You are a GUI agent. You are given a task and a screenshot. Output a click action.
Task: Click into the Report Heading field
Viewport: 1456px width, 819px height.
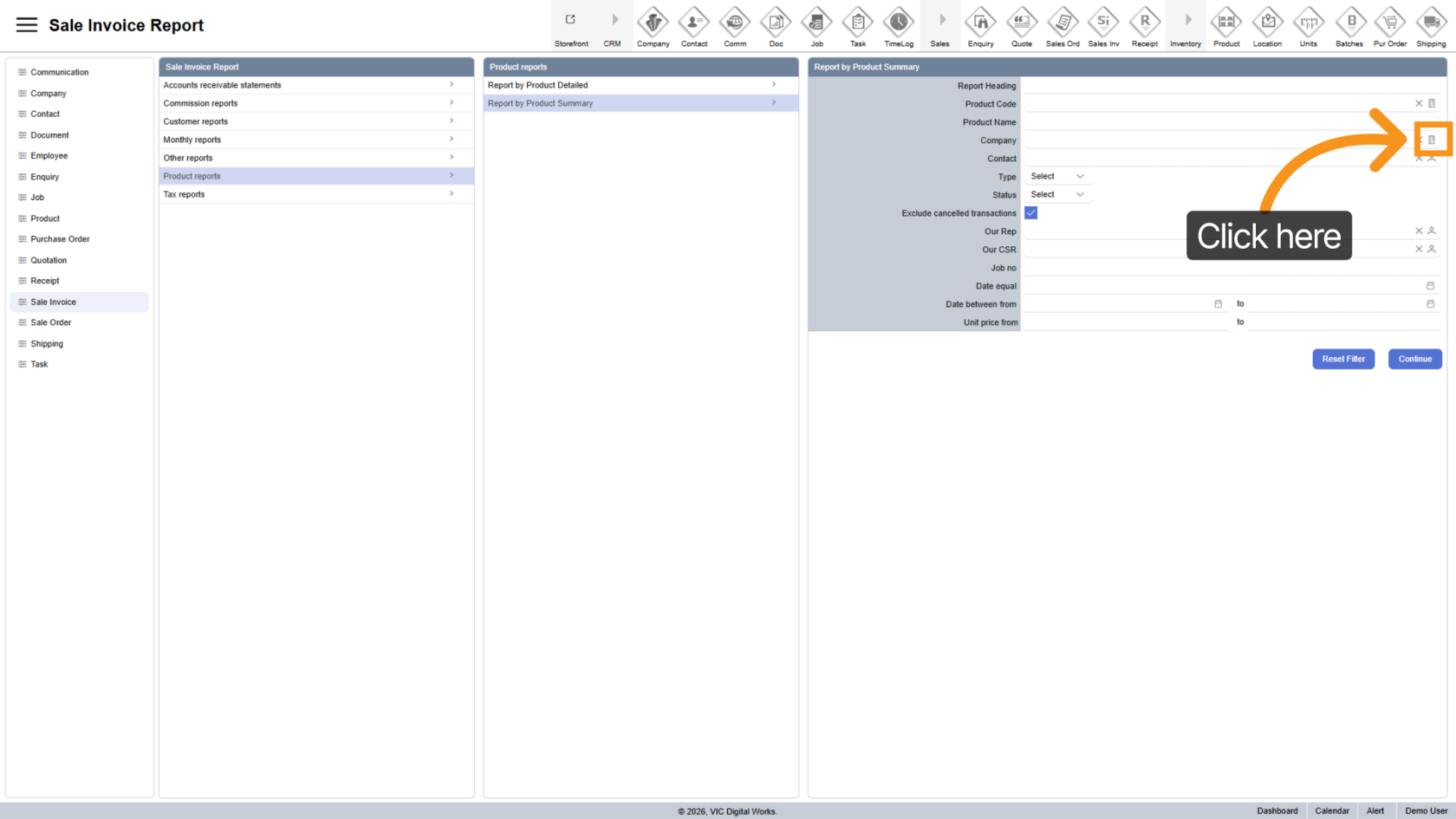[1231, 86]
